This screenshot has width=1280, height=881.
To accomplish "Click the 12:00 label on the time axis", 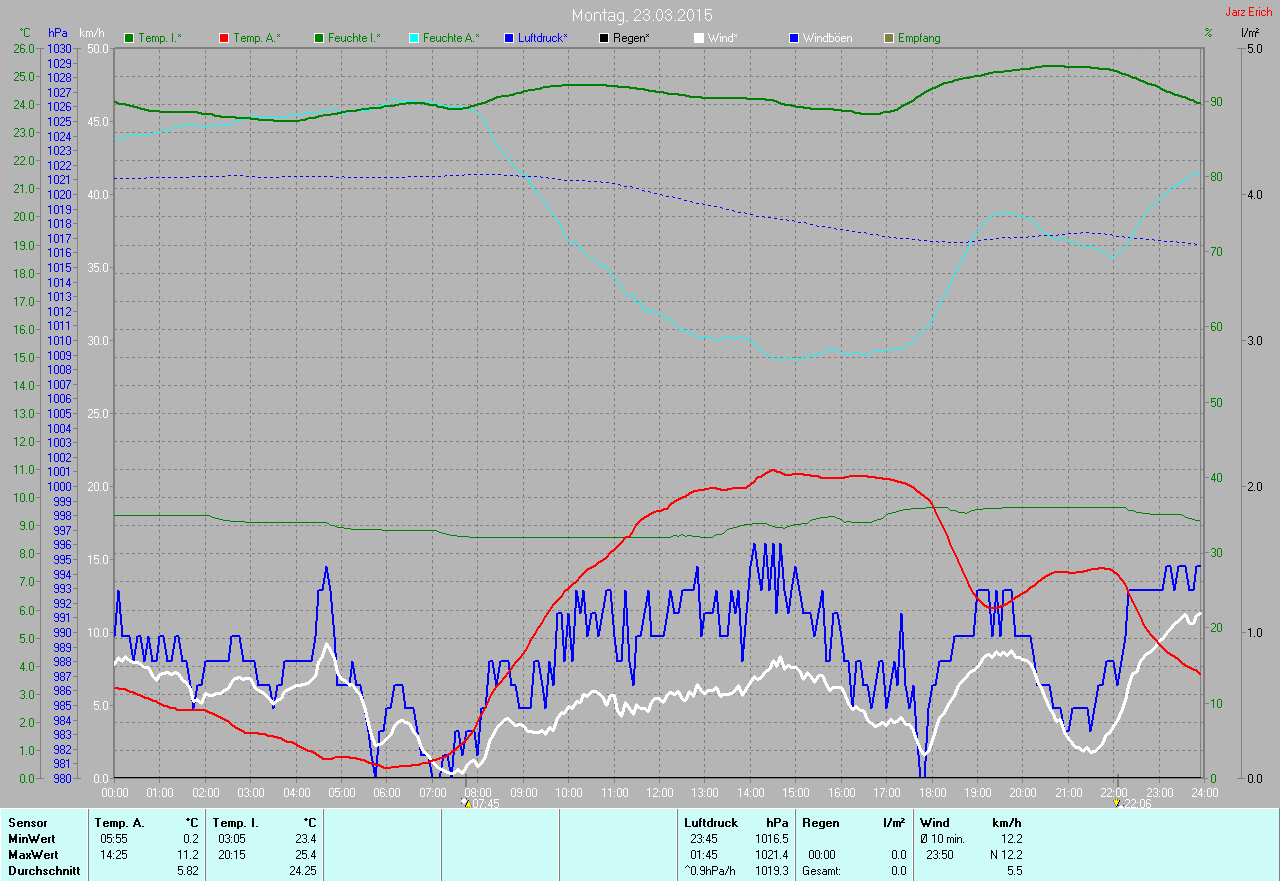I will click(659, 793).
